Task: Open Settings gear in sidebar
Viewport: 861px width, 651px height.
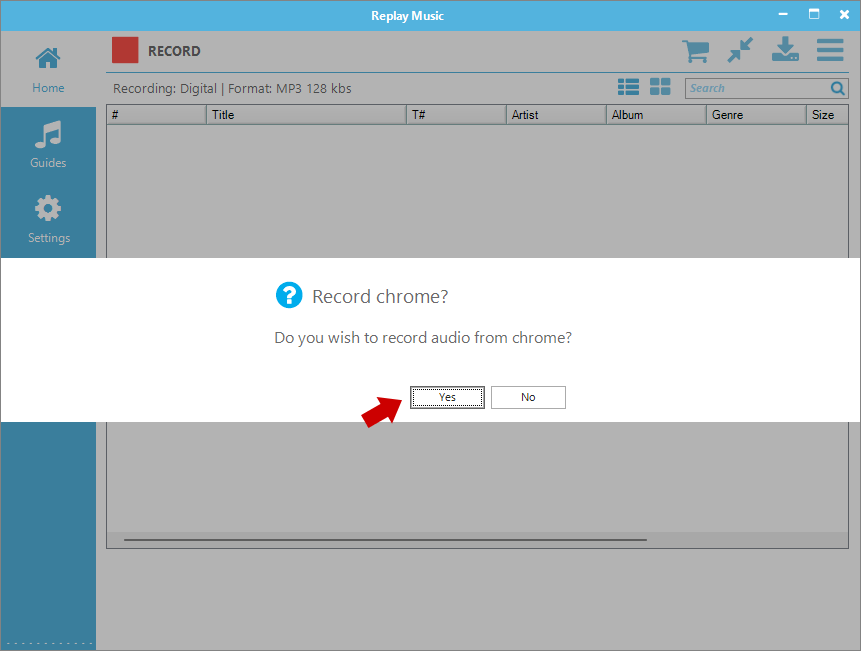Action: (48, 220)
